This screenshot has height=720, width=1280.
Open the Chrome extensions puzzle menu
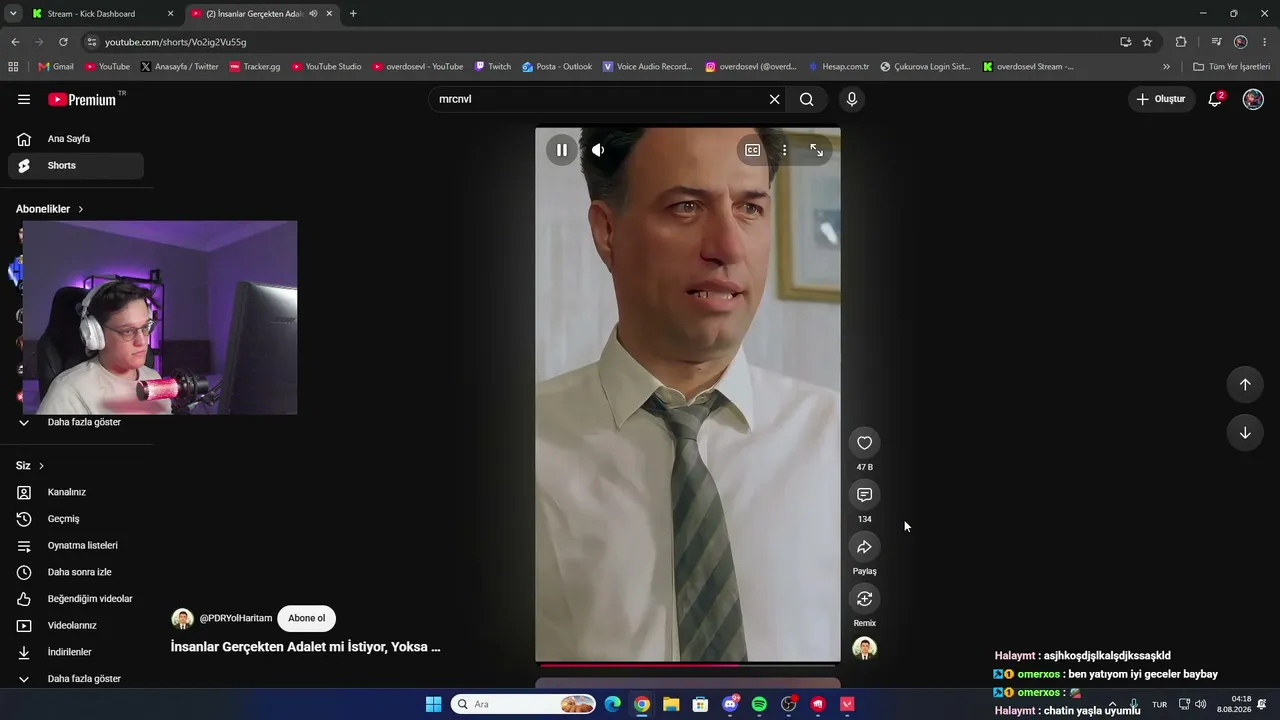[1181, 42]
